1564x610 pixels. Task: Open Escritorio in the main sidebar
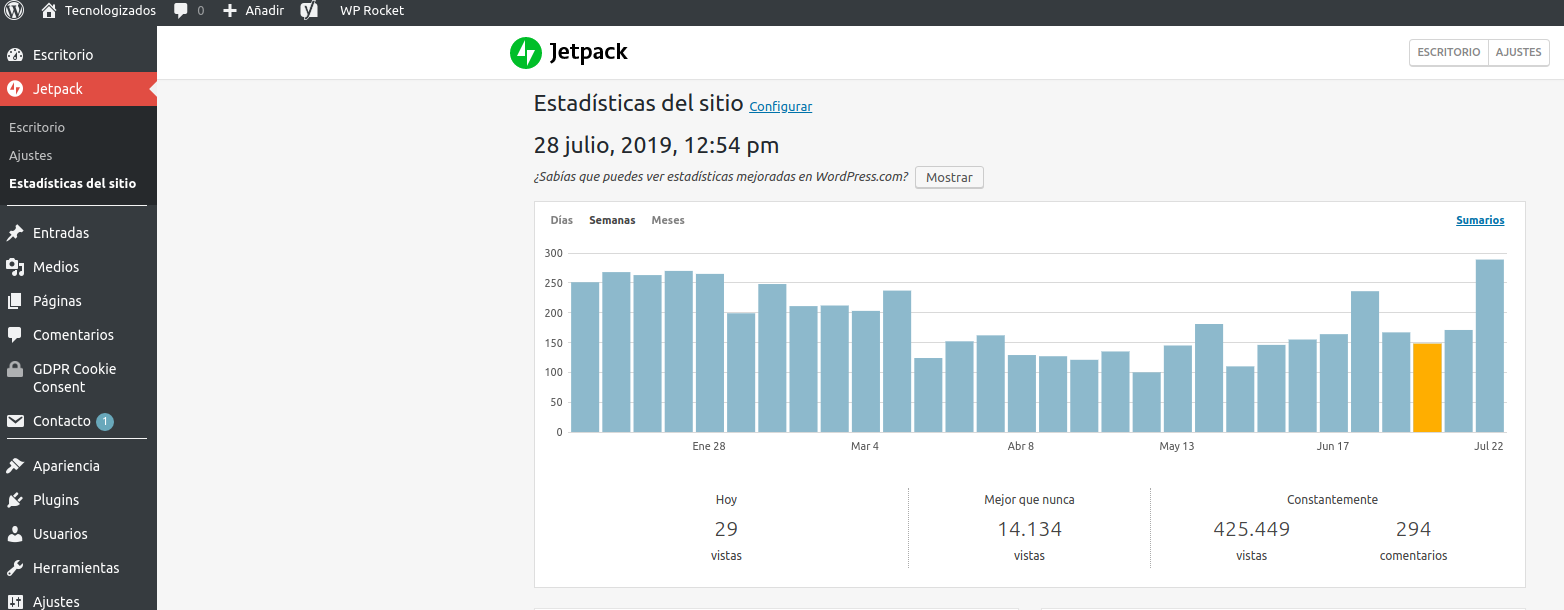62,55
